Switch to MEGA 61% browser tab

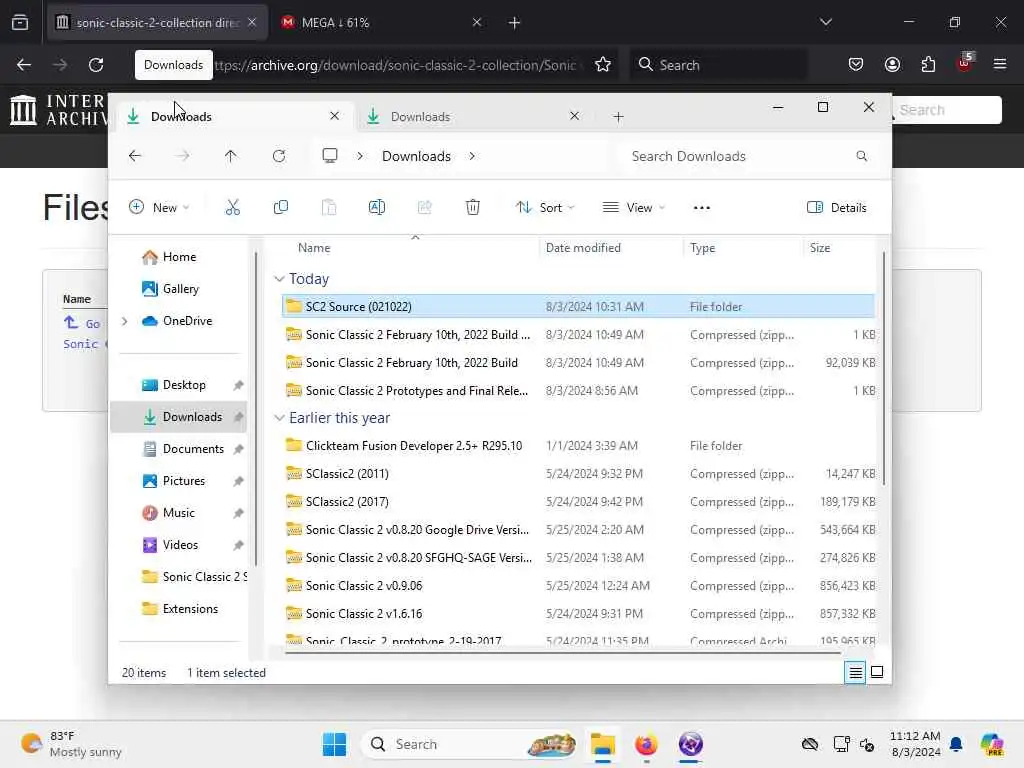pos(382,23)
